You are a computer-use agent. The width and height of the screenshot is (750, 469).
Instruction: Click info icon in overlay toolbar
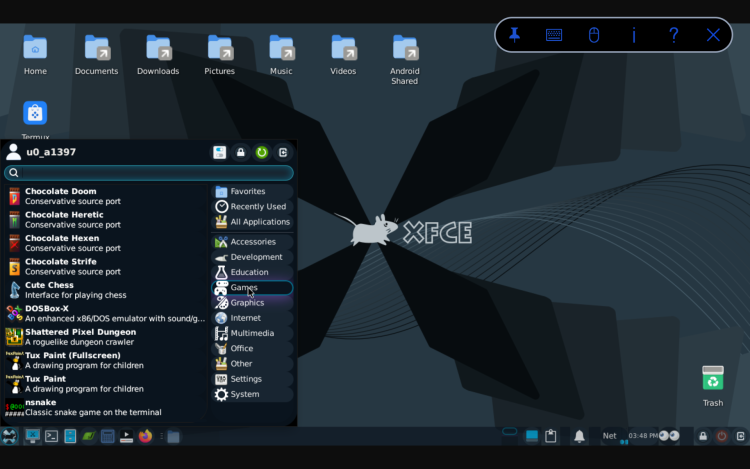point(634,35)
